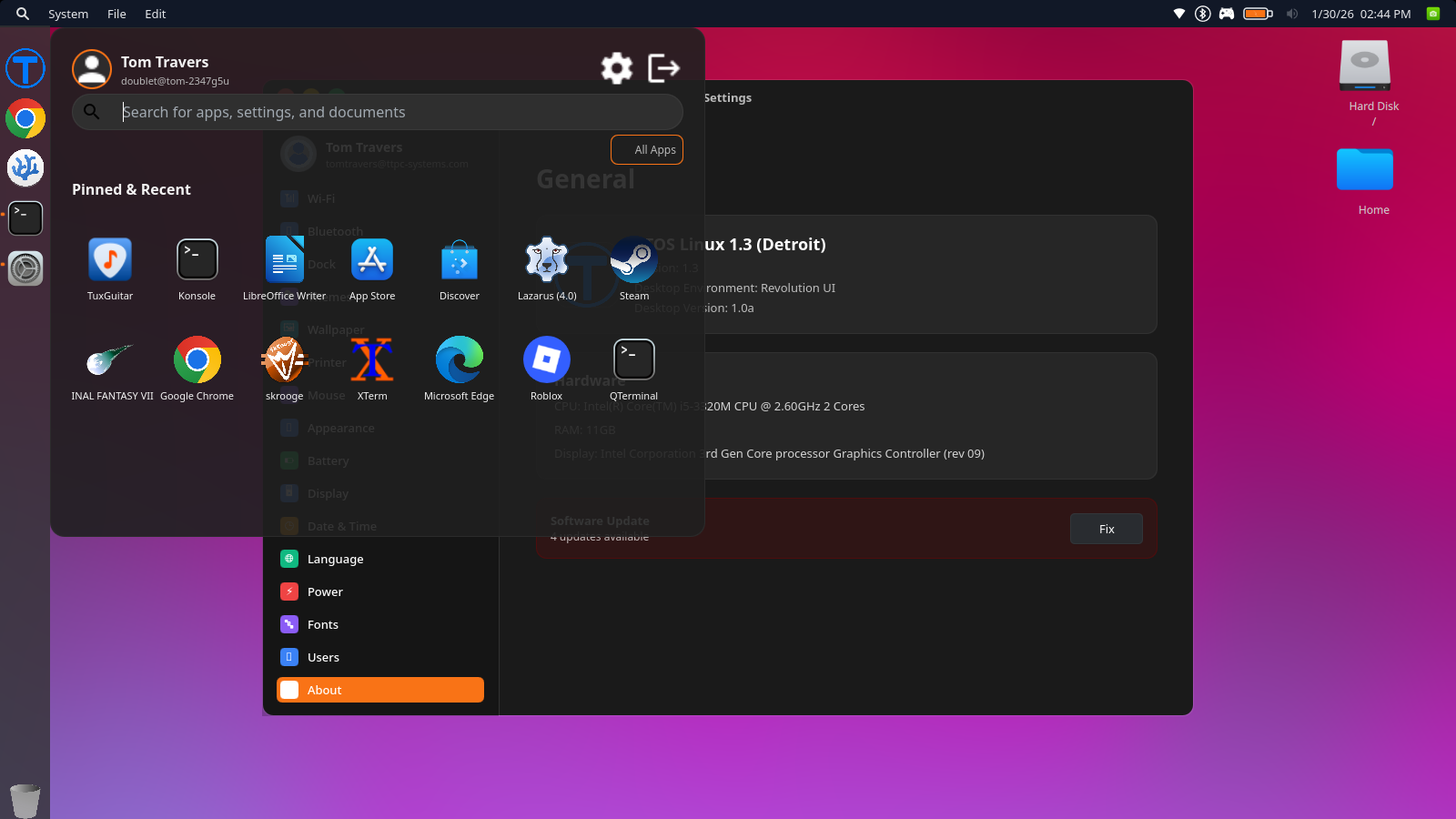This screenshot has height=819, width=1456.
Task: Select Users in the Settings sidebar
Action: click(x=380, y=657)
